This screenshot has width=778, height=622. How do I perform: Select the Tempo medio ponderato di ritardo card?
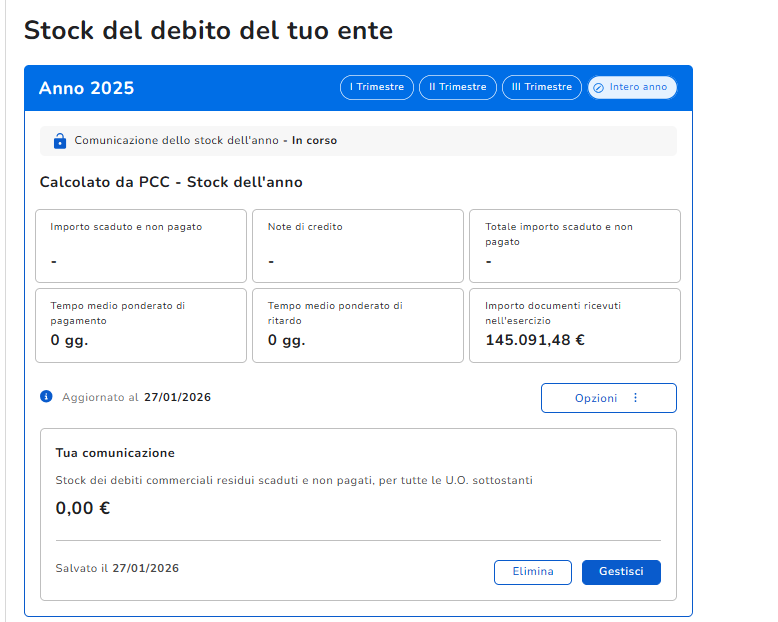357,325
